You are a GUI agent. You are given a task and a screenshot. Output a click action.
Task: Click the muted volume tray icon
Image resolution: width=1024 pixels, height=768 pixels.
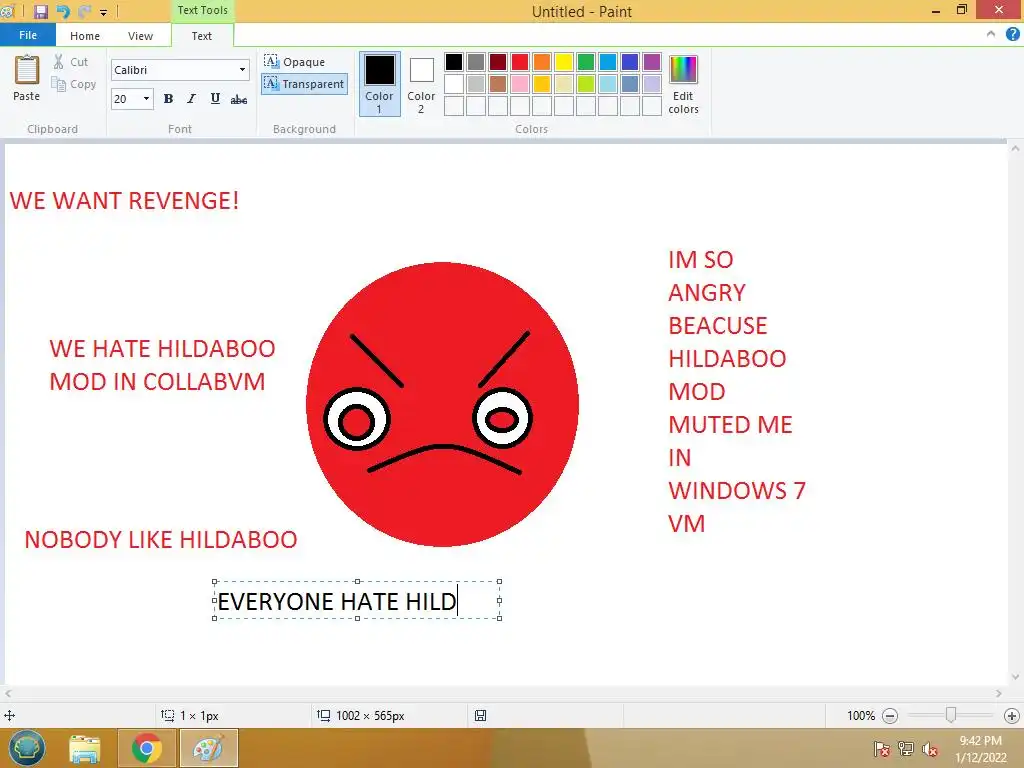coord(930,749)
